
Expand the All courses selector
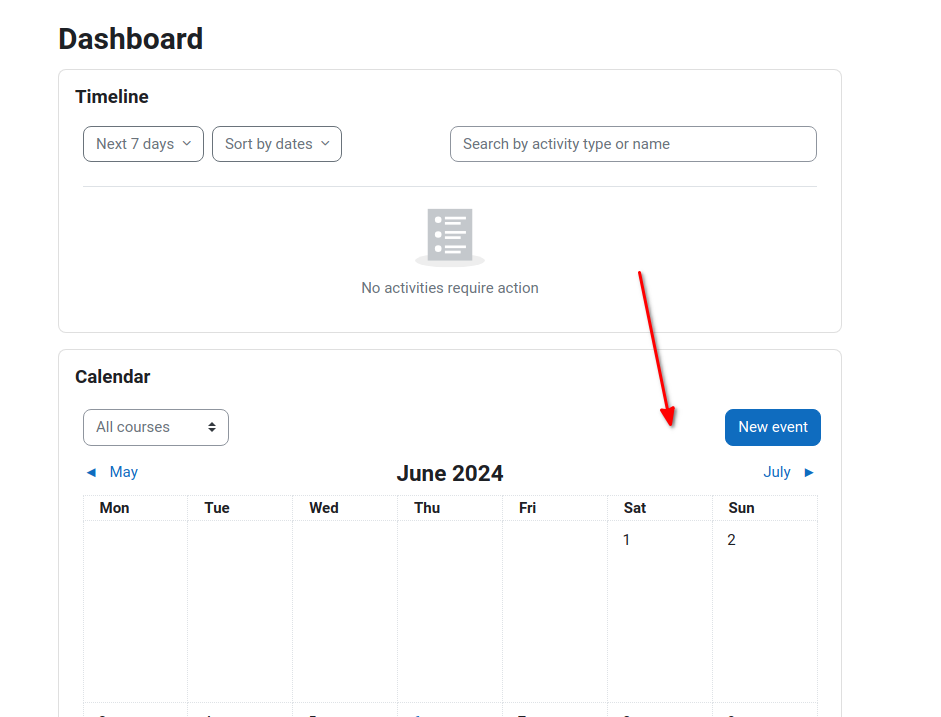point(156,427)
